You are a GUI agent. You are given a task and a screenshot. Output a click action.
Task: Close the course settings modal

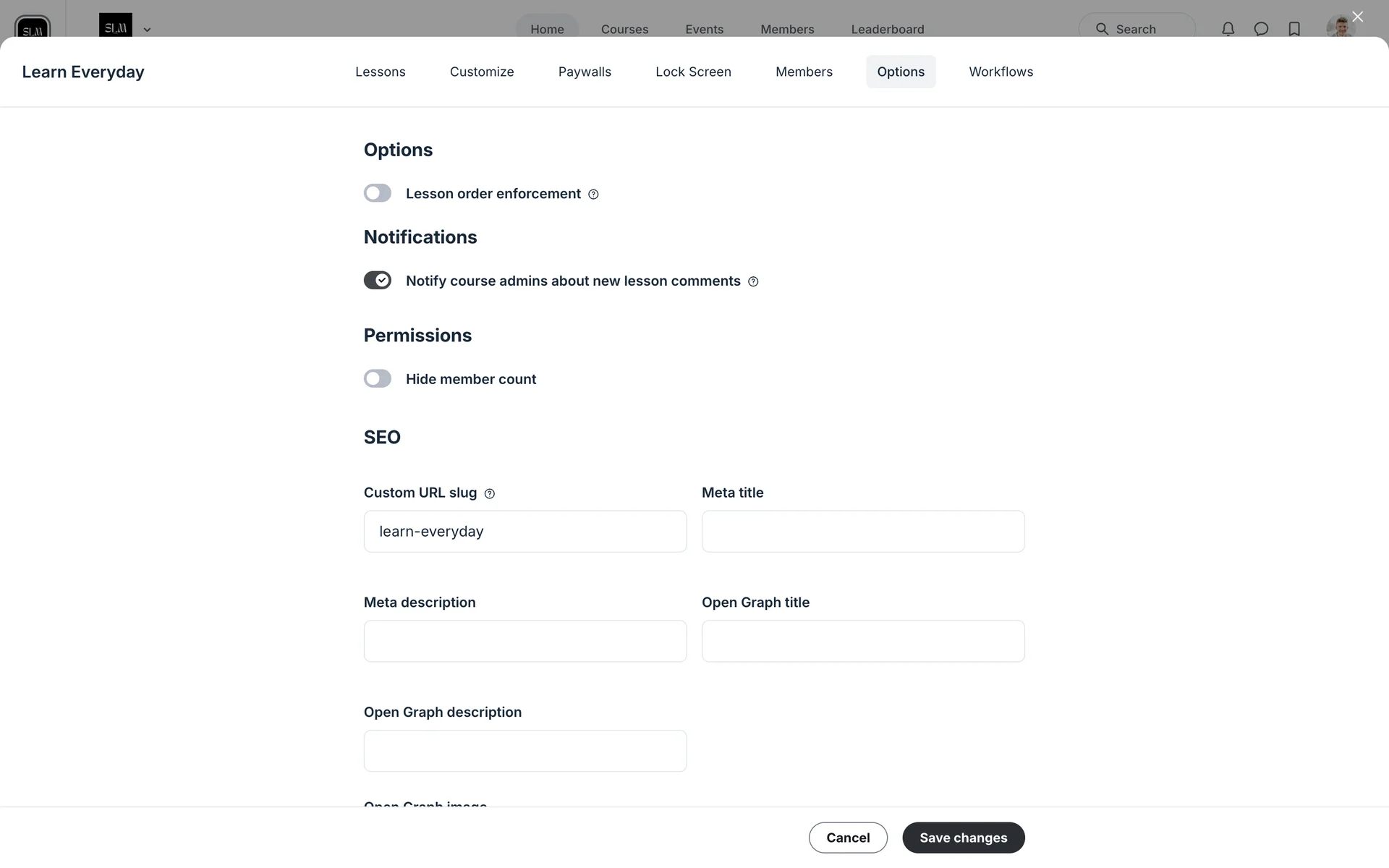(1357, 17)
